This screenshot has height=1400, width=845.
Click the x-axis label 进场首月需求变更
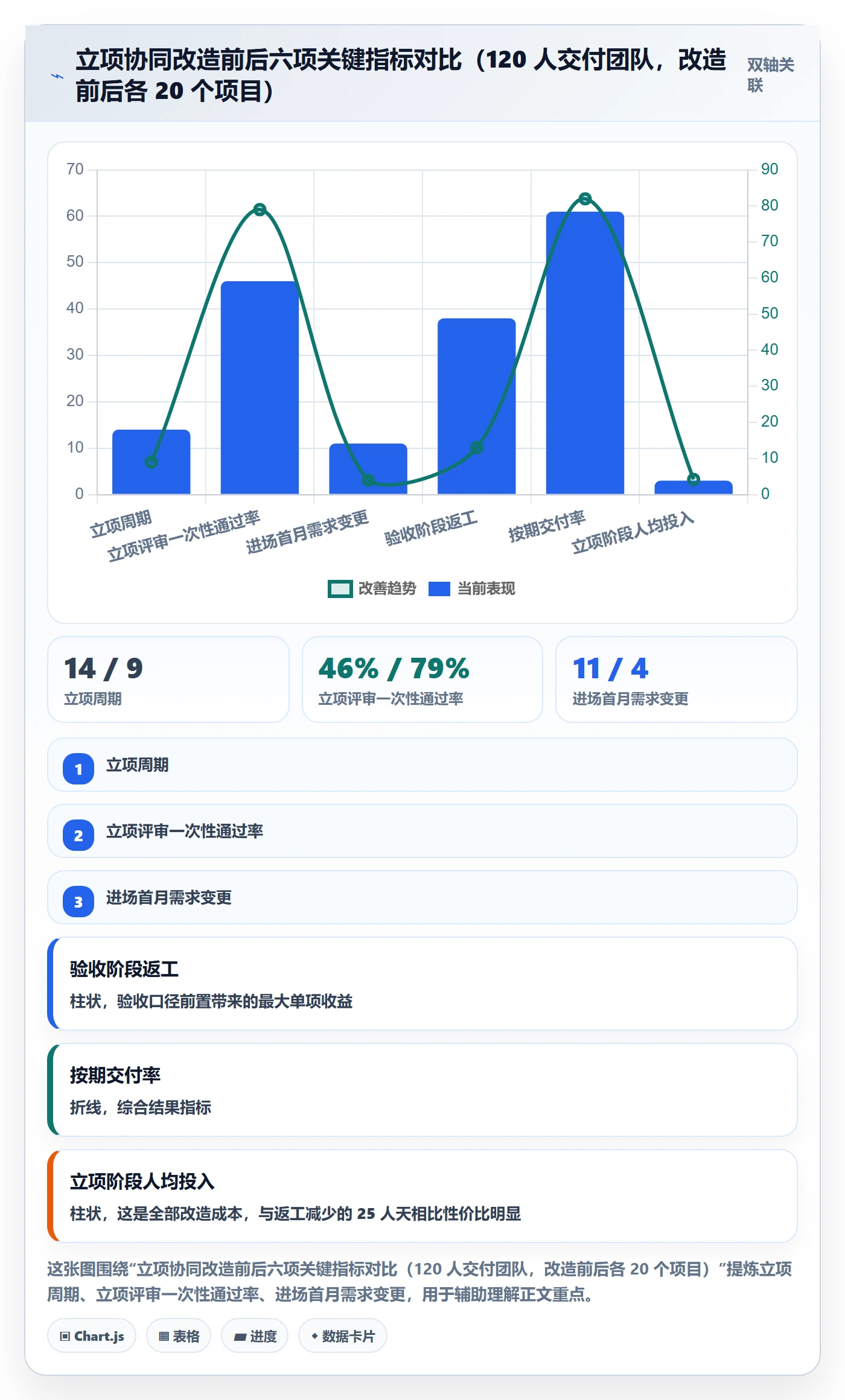coord(307,532)
